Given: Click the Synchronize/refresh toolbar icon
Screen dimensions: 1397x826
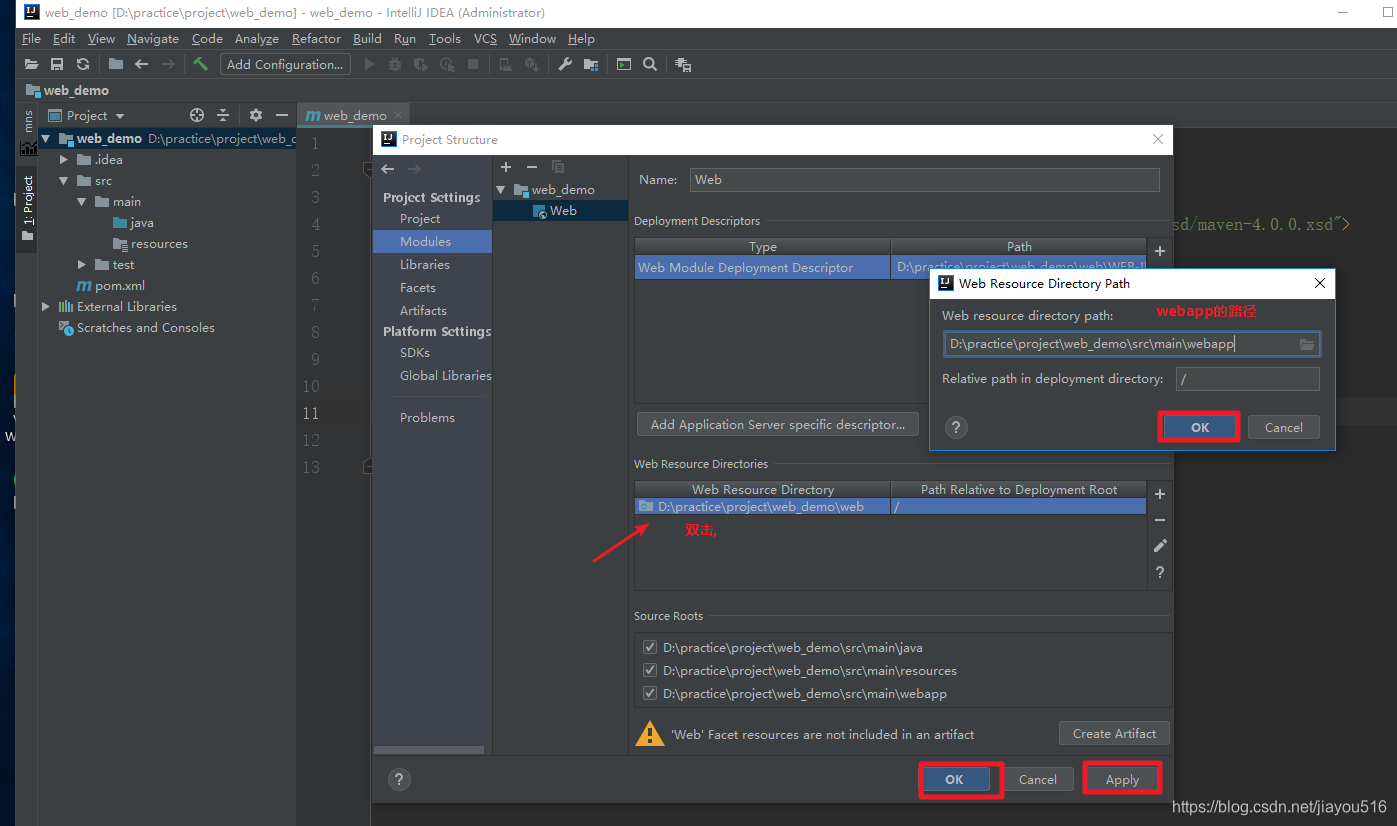Looking at the screenshot, I should (83, 64).
